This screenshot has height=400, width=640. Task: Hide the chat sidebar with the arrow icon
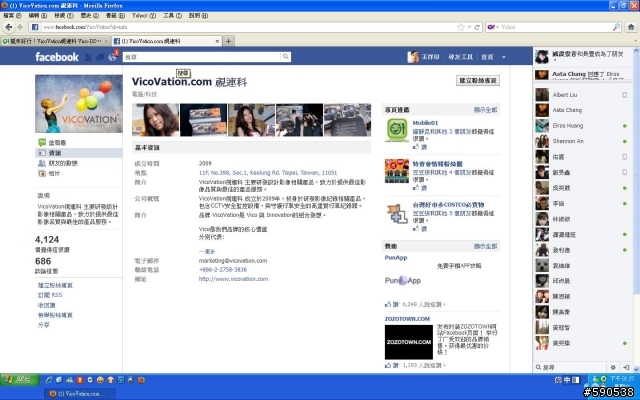[x=626, y=367]
